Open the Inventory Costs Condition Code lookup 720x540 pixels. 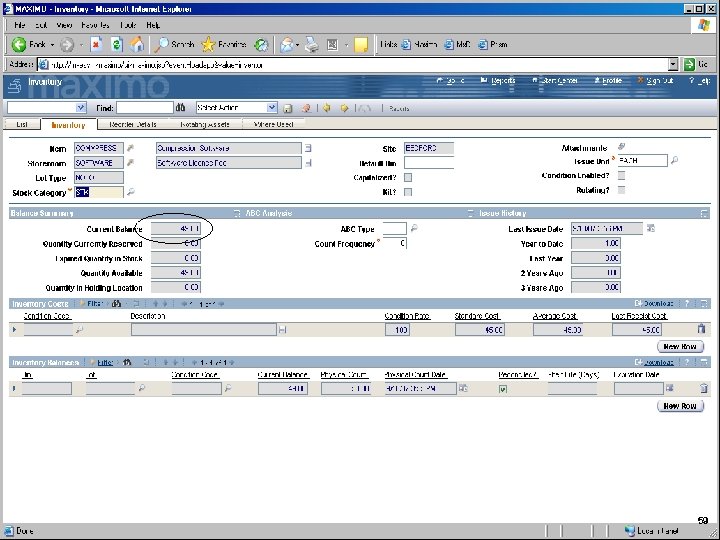(x=79, y=329)
